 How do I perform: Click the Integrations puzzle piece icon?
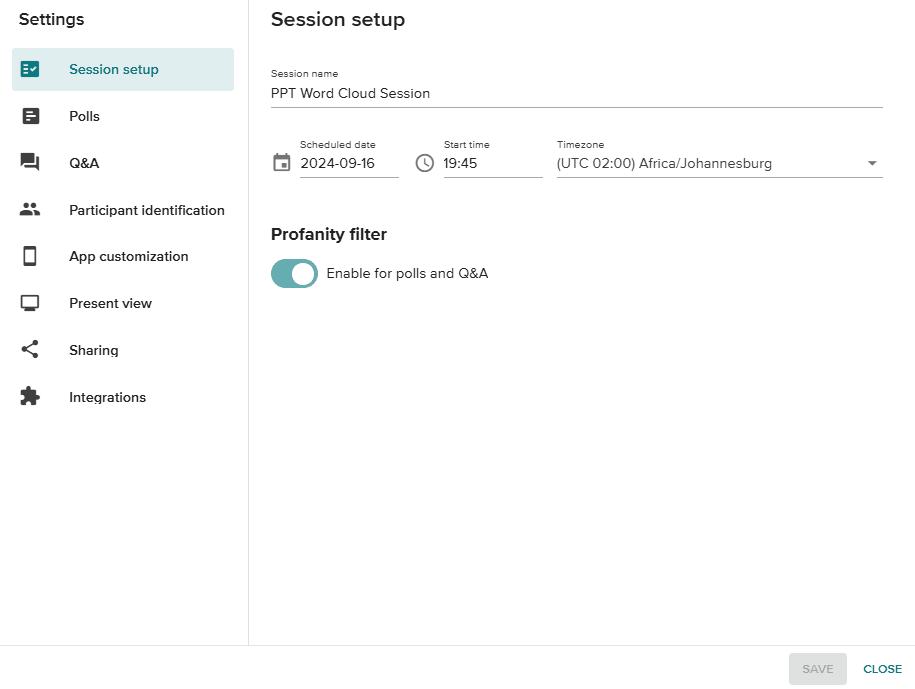(x=30, y=396)
